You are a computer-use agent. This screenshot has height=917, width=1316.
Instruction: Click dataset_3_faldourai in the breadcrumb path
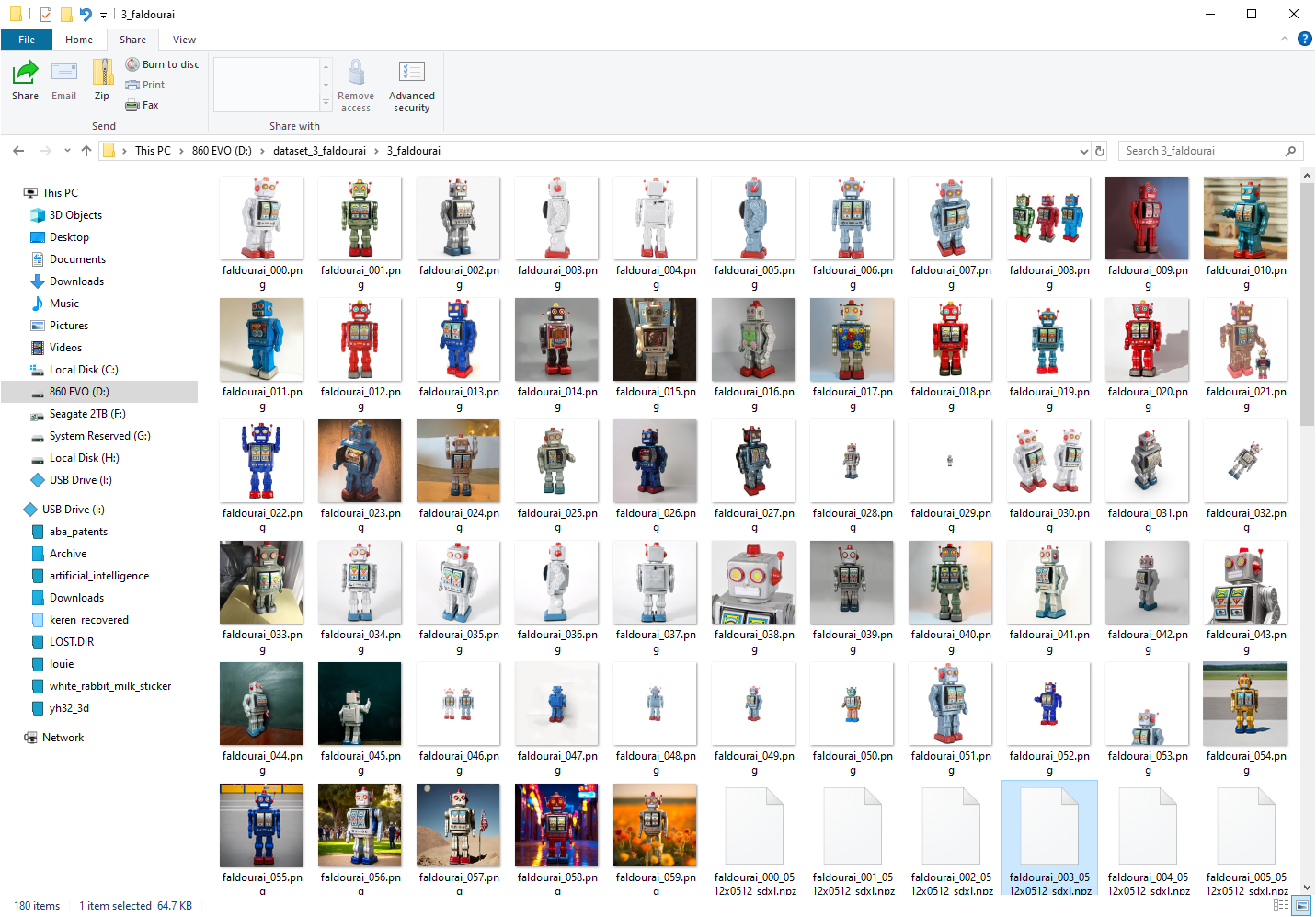(x=319, y=151)
